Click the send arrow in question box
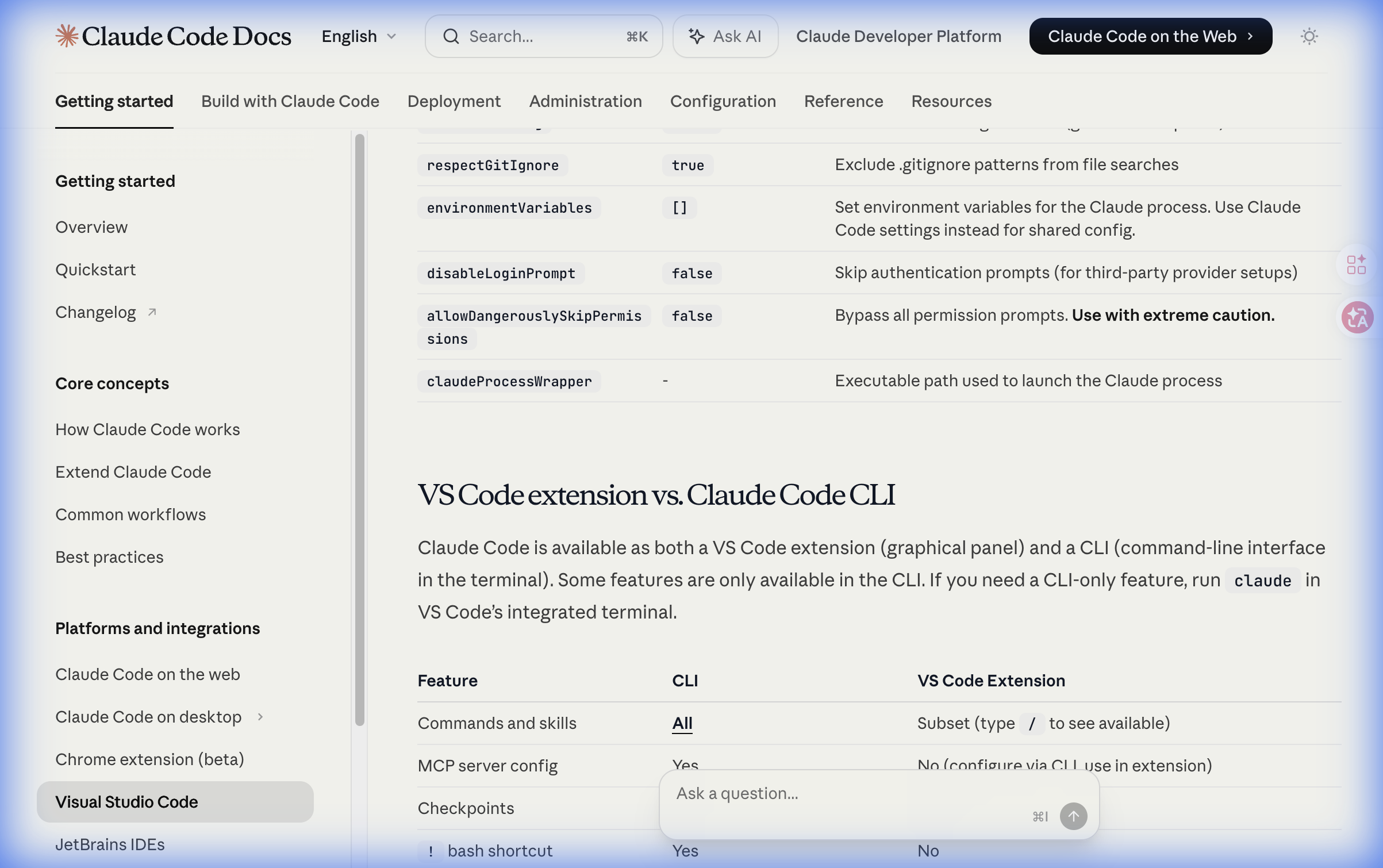 click(x=1073, y=816)
